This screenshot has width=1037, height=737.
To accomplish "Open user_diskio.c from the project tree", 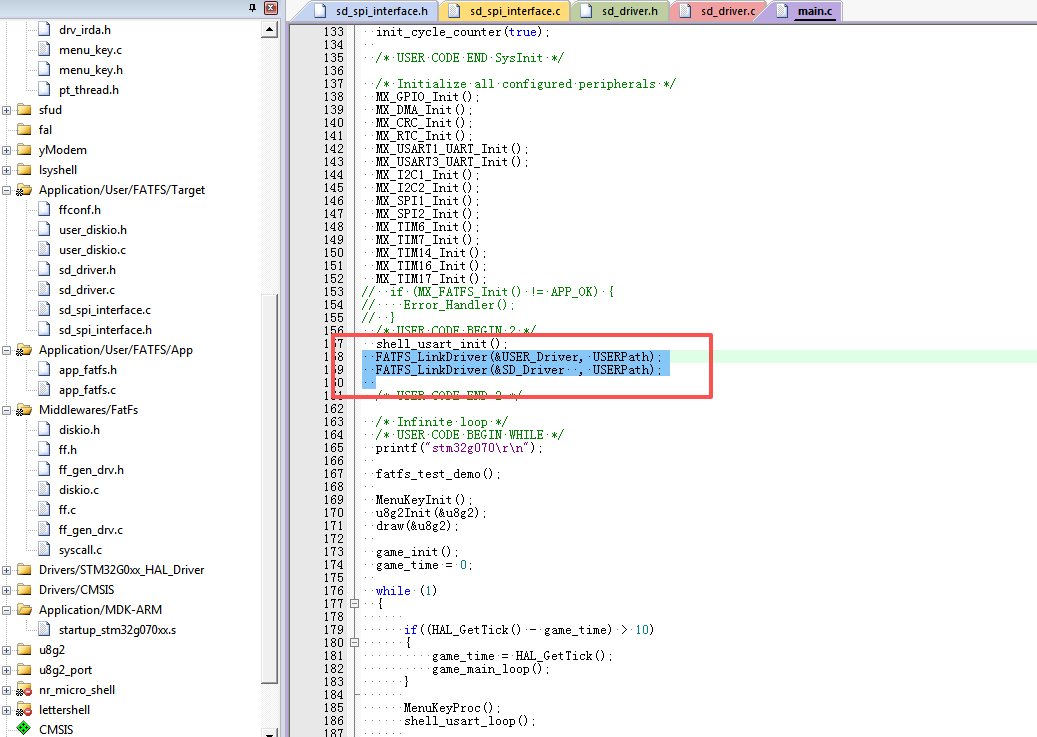I will coord(92,249).
